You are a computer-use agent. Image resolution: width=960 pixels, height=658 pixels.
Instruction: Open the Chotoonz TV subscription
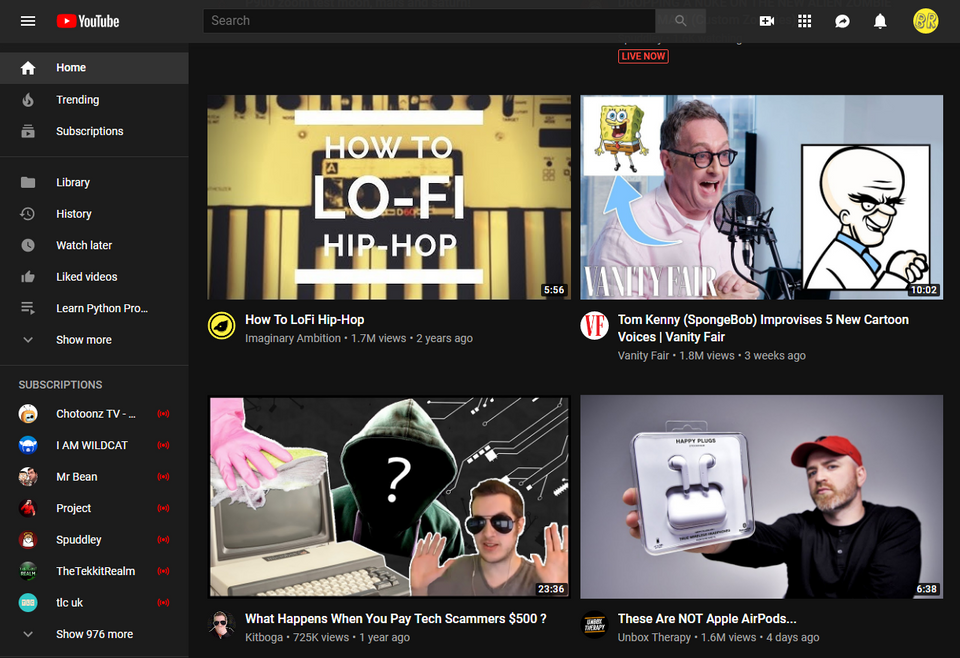94,414
